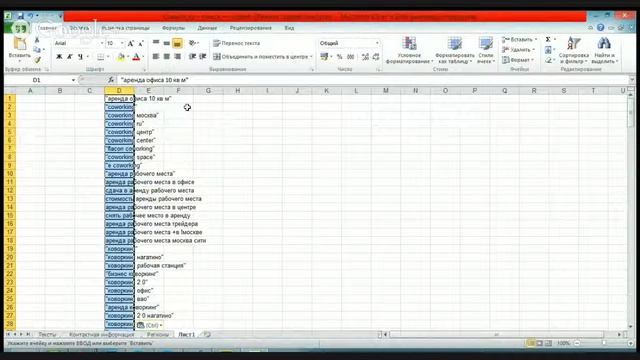Decrease font size with small A icon
The image size is (640, 360).
[x=141, y=43]
